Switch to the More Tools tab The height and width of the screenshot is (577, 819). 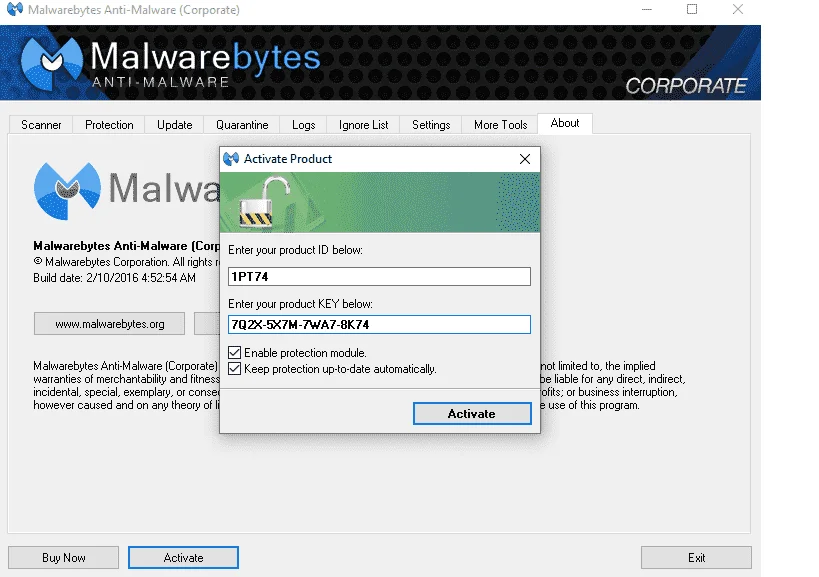(500, 125)
